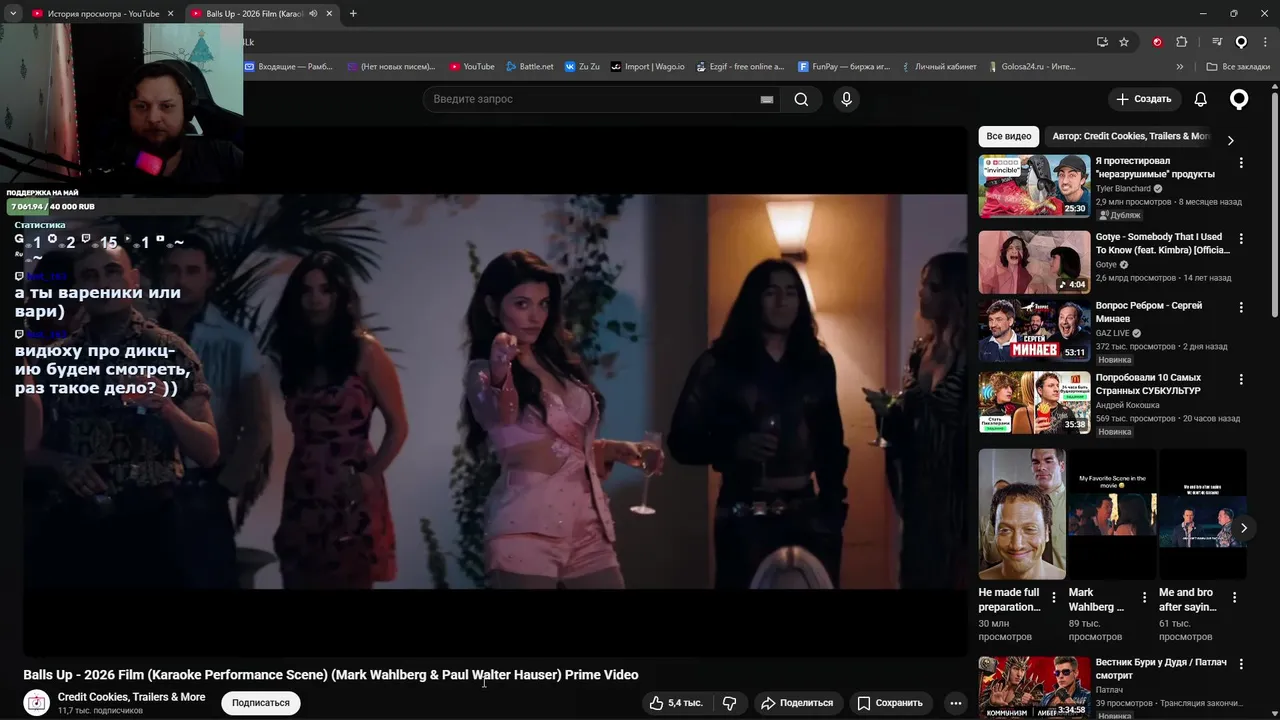
Task: Open media control icon in Chrome toolbar
Action: click(x=1217, y=42)
